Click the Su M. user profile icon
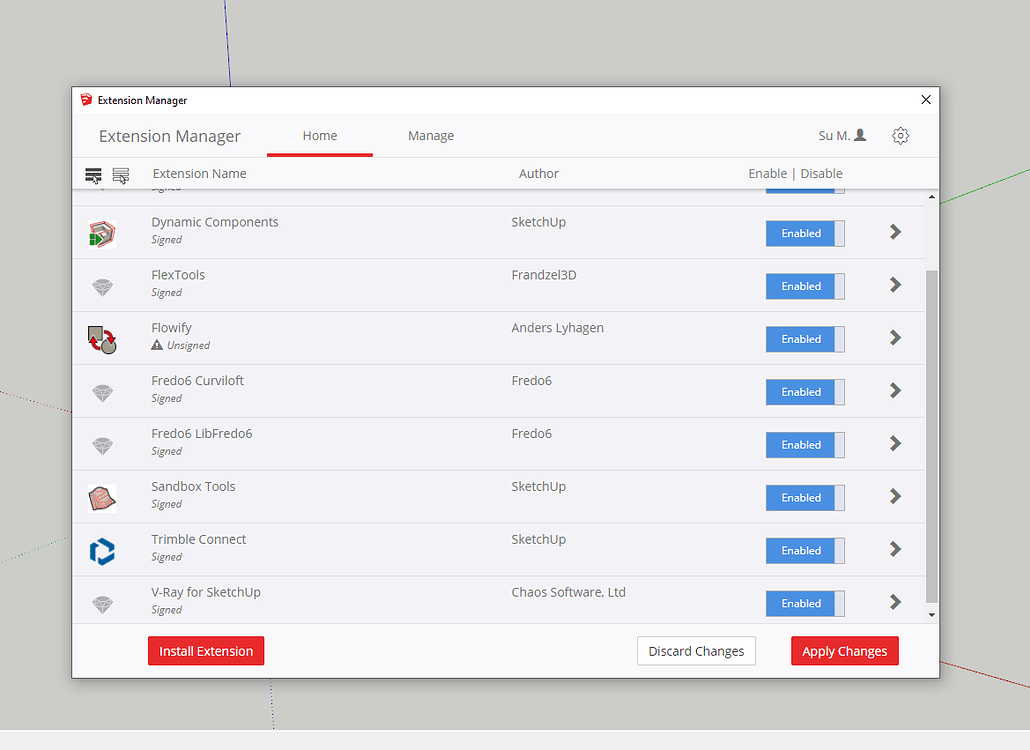Screen dimensions: 1030x750 pyautogui.click(x=860, y=135)
